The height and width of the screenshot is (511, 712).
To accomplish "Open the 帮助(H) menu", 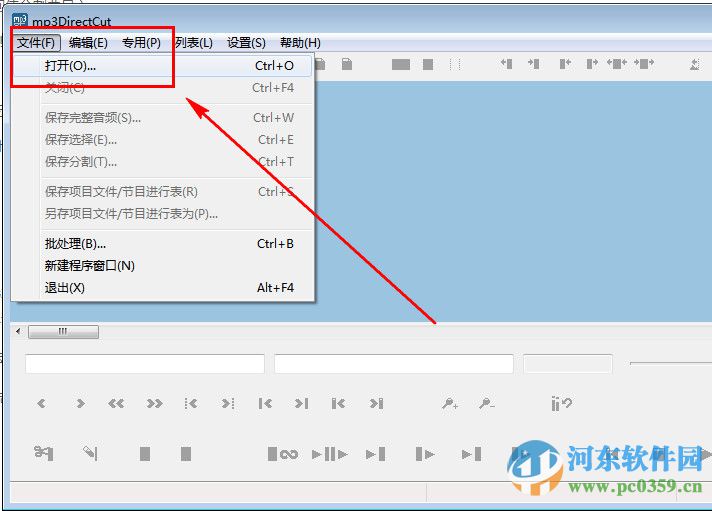I will pyautogui.click(x=300, y=43).
